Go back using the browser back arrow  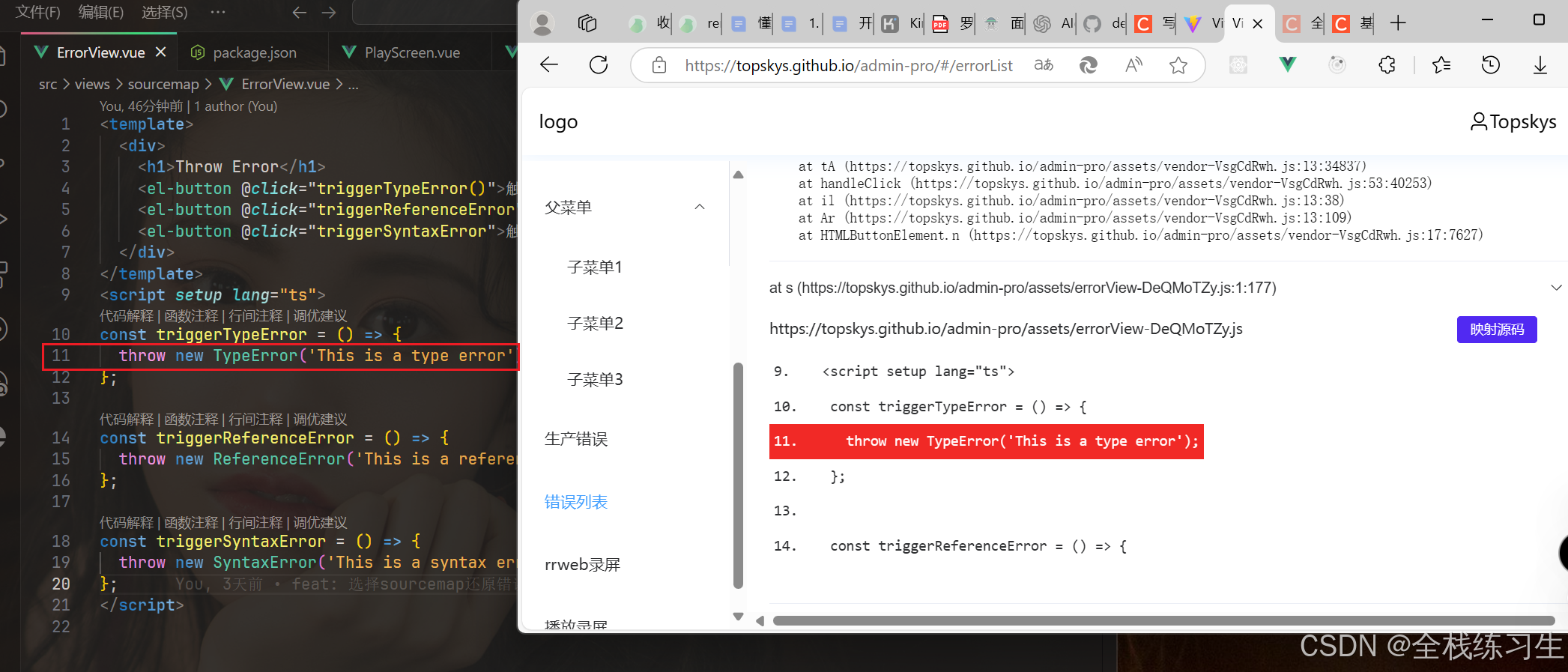coord(549,65)
